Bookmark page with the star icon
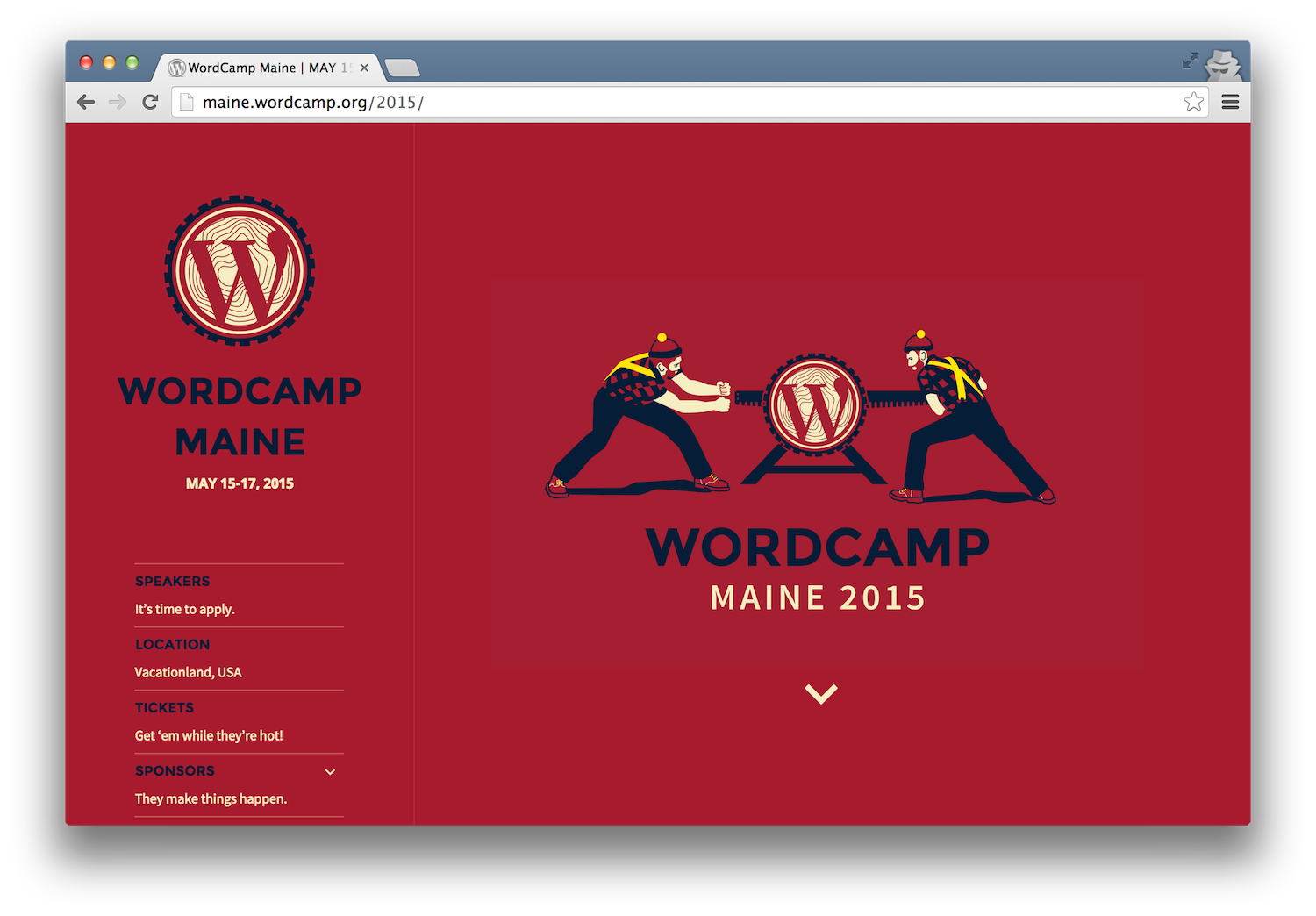The width and height of the screenshot is (1316, 916). (1193, 102)
